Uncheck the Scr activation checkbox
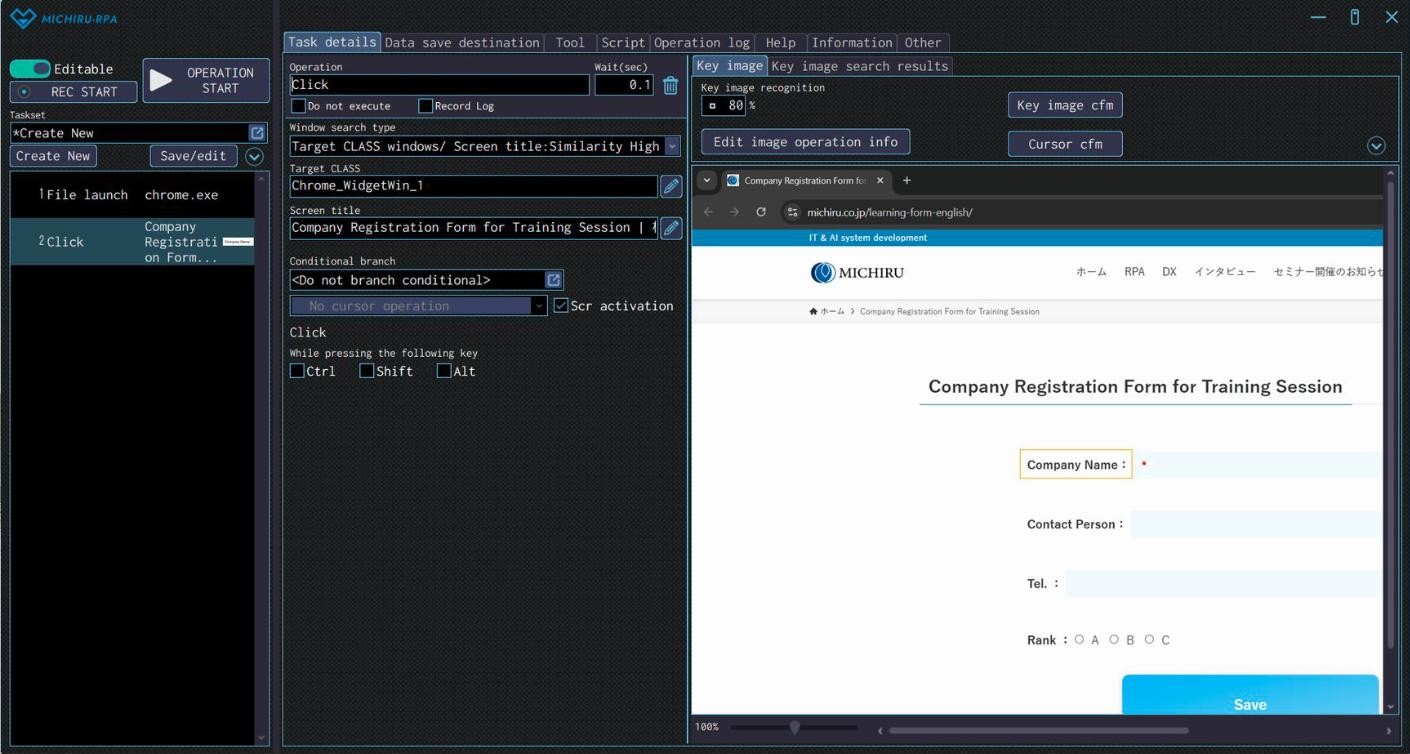Screen dimensions: 1410x754 [561, 306]
